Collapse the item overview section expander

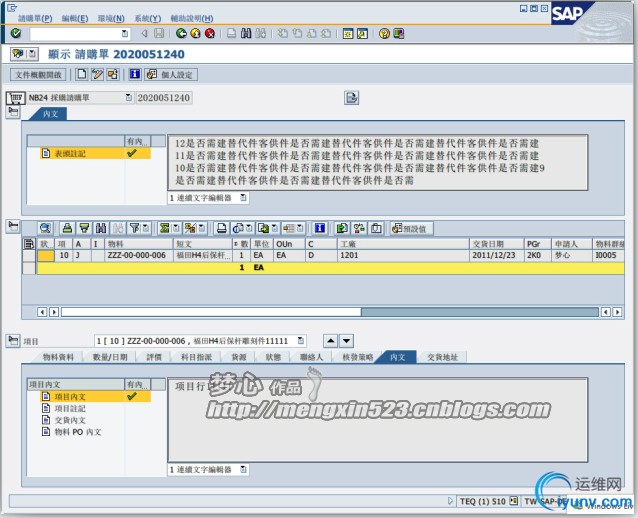click(x=13, y=227)
